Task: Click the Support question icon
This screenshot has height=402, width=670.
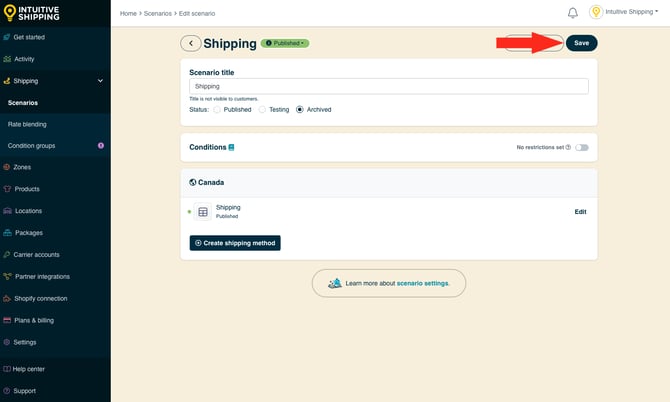Action: pyautogui.click(x=6, y=391)
